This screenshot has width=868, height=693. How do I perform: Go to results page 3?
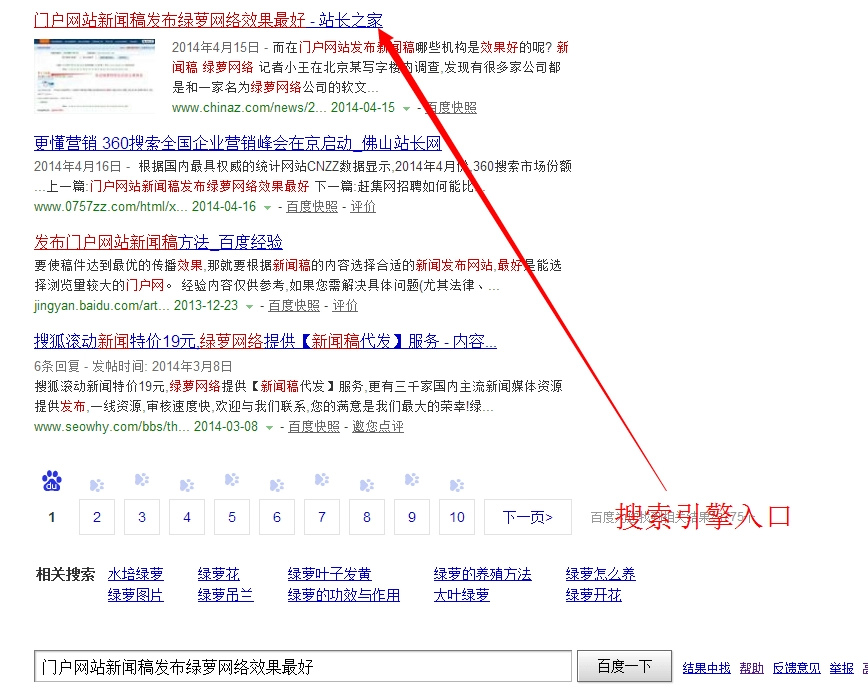pyautogui.click(x=142, y=517)
